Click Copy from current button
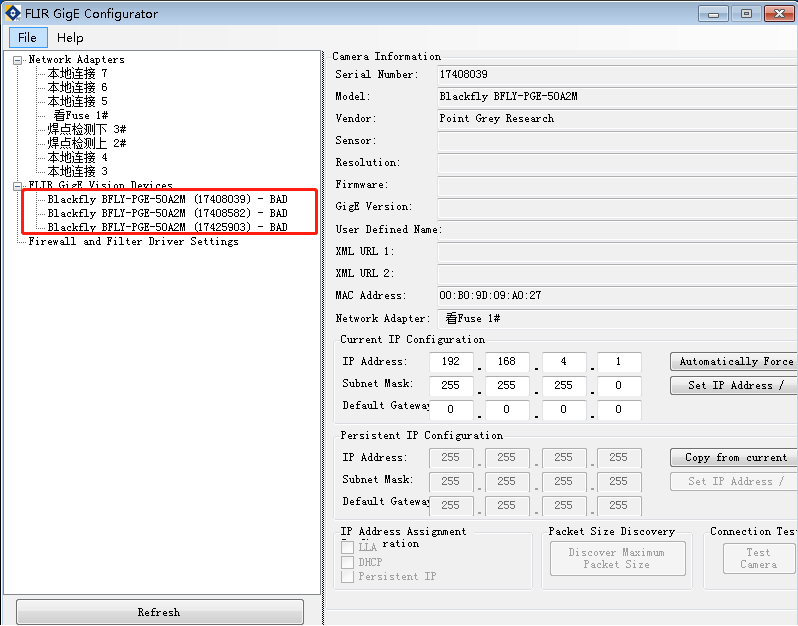Image resolution: width=798 pixels, height=626 pixels. pyautogui.click(x=734, y=458)
